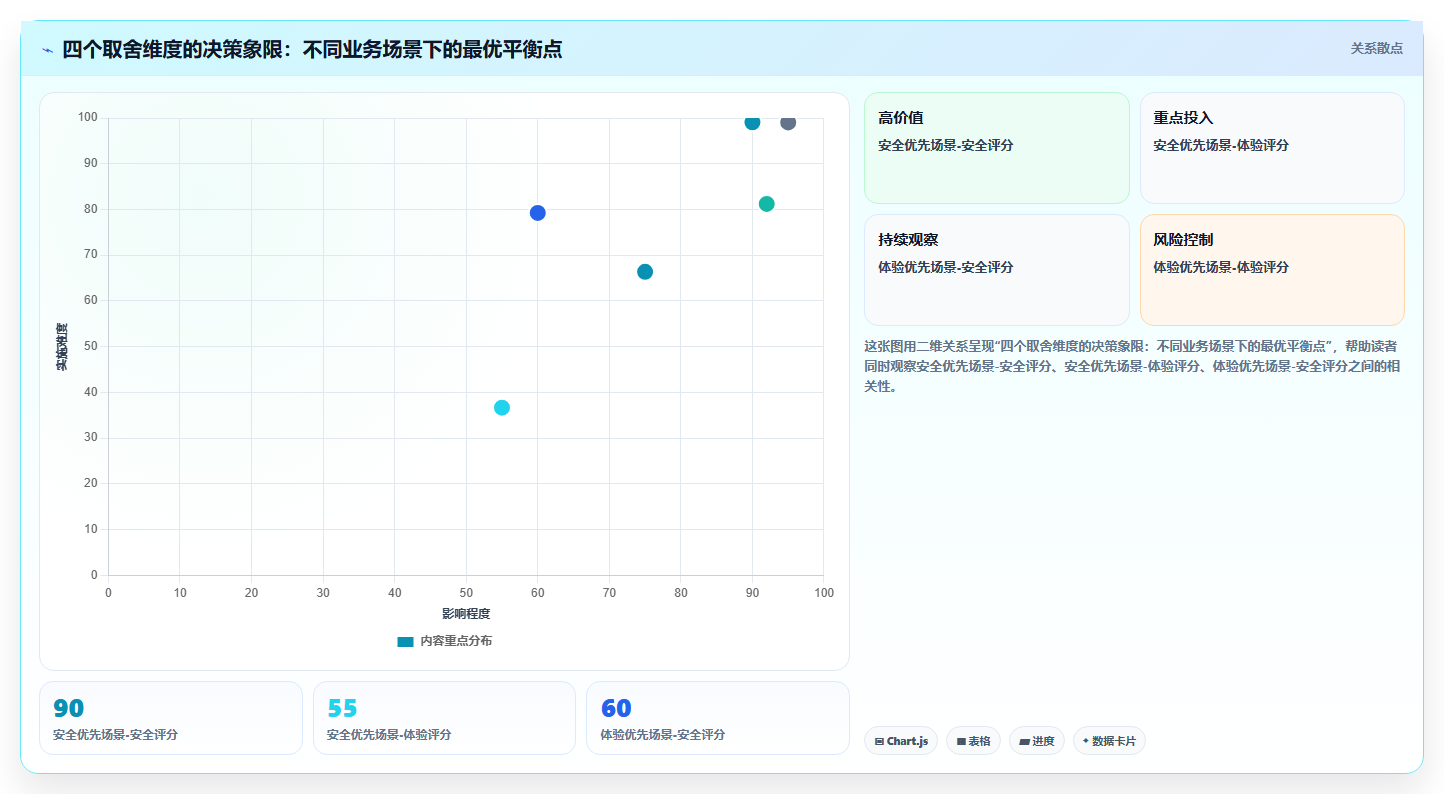Toggle the 内容重点分布 legend swatch
Viewport: 1444px width, 794px height.
pyautogui.click(x=405, y=642)
